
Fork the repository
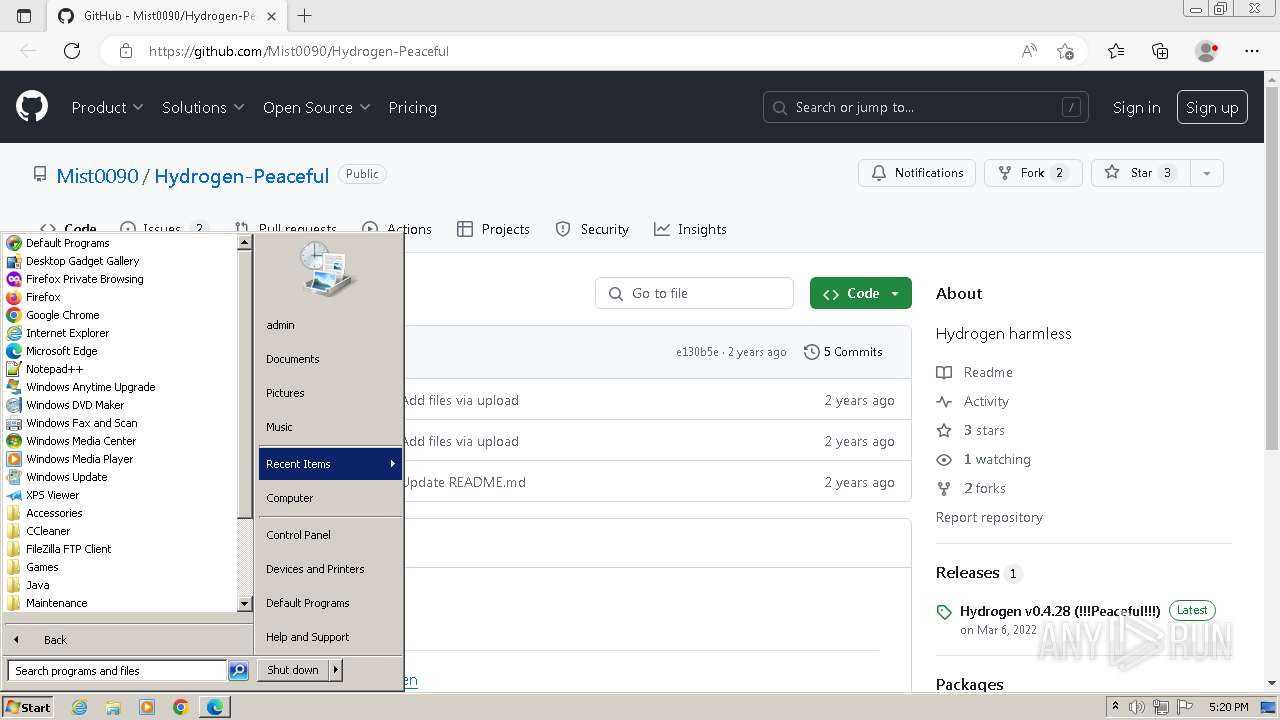point(1033,173)
